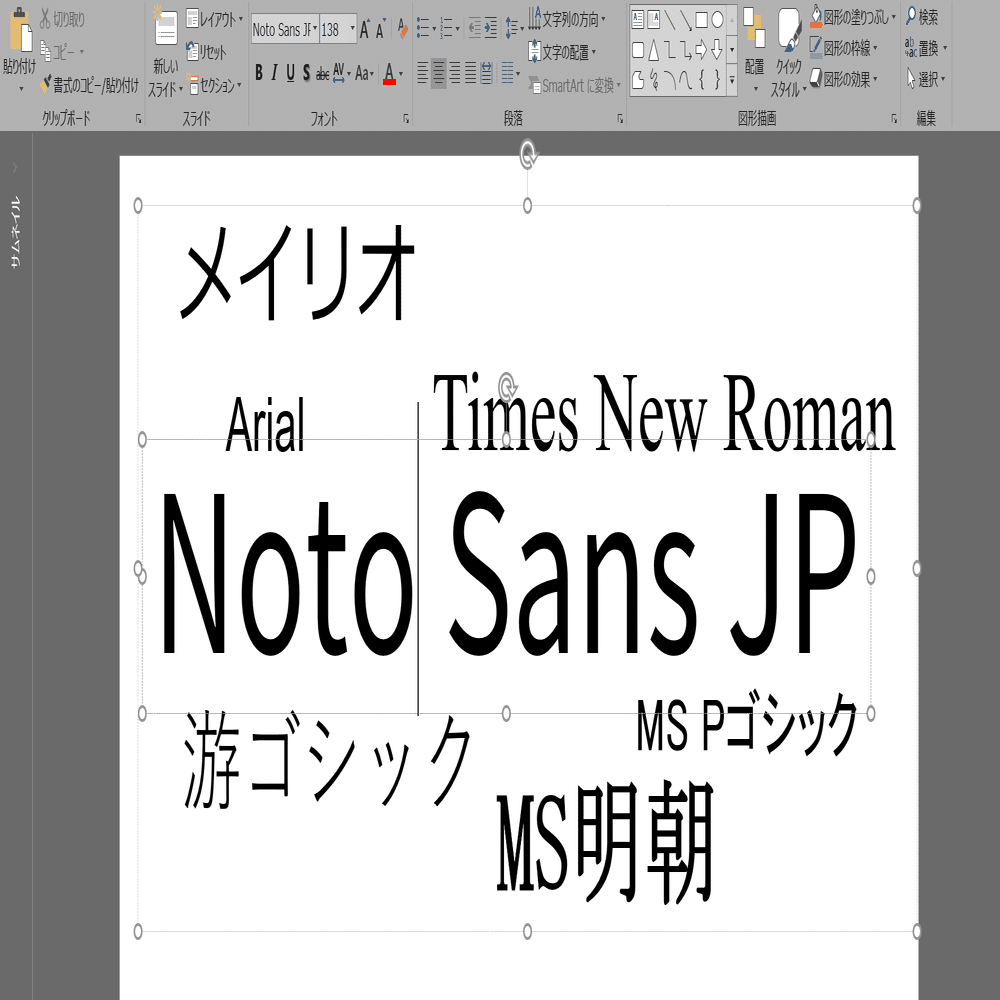
Task: Open the Noto Sans JP font name box
Action: [x=284, y=29]
